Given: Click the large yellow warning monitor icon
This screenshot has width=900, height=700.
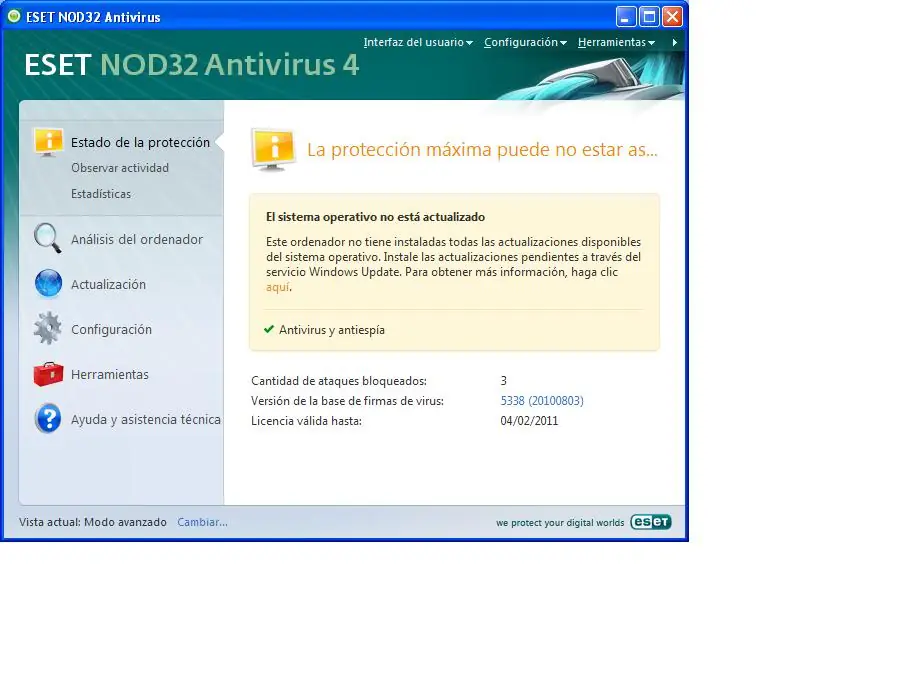Looking at the screenshot, I should coord(274,150).
